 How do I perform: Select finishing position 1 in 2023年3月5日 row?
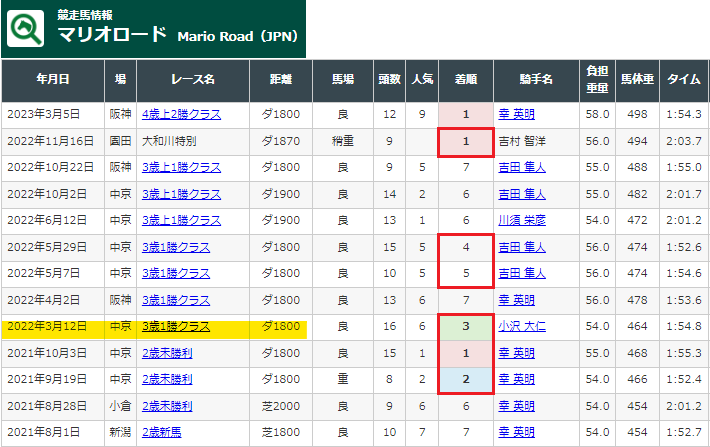coord(466,115)
